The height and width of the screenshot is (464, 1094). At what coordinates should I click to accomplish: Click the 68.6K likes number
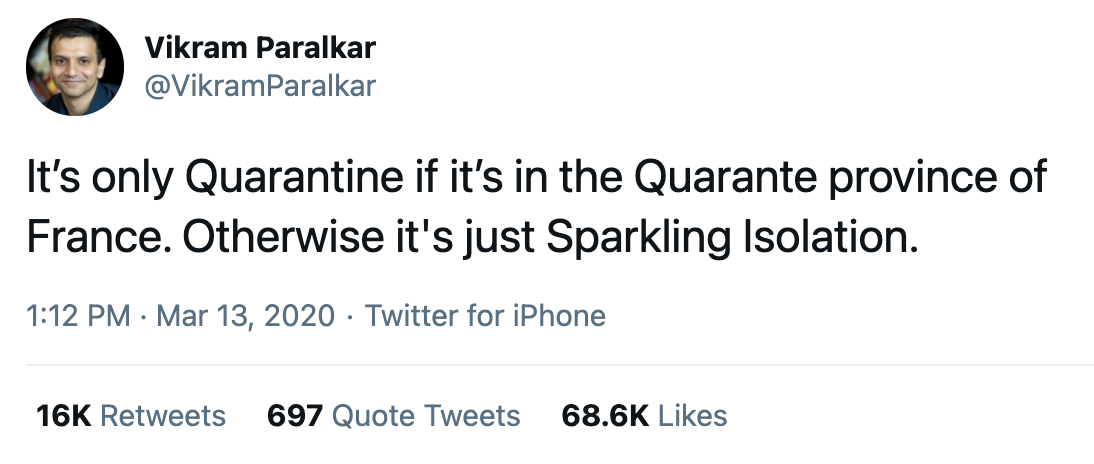[x=606, y=415]
